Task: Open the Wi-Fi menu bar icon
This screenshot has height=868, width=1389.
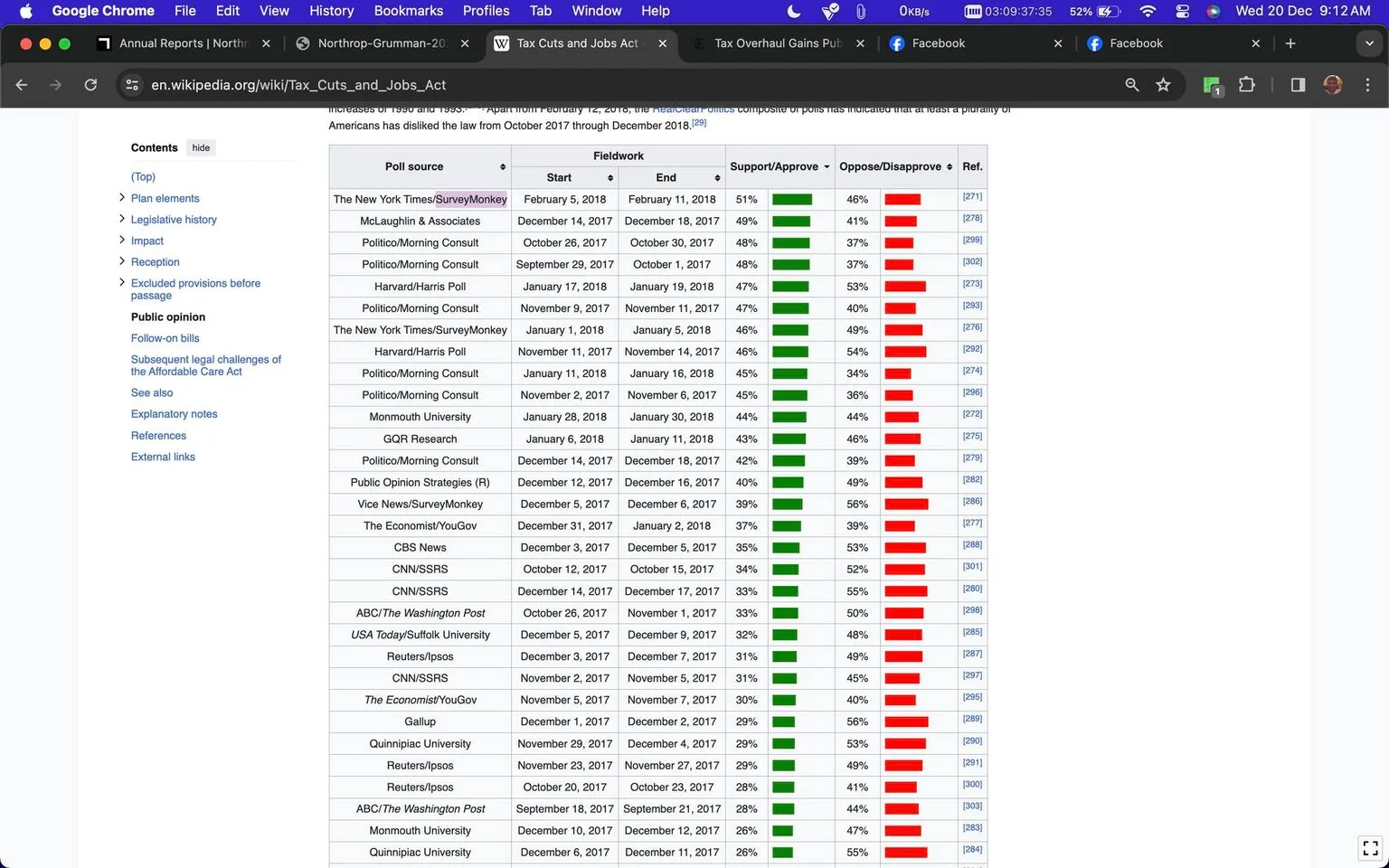Action: point(1146,12)
